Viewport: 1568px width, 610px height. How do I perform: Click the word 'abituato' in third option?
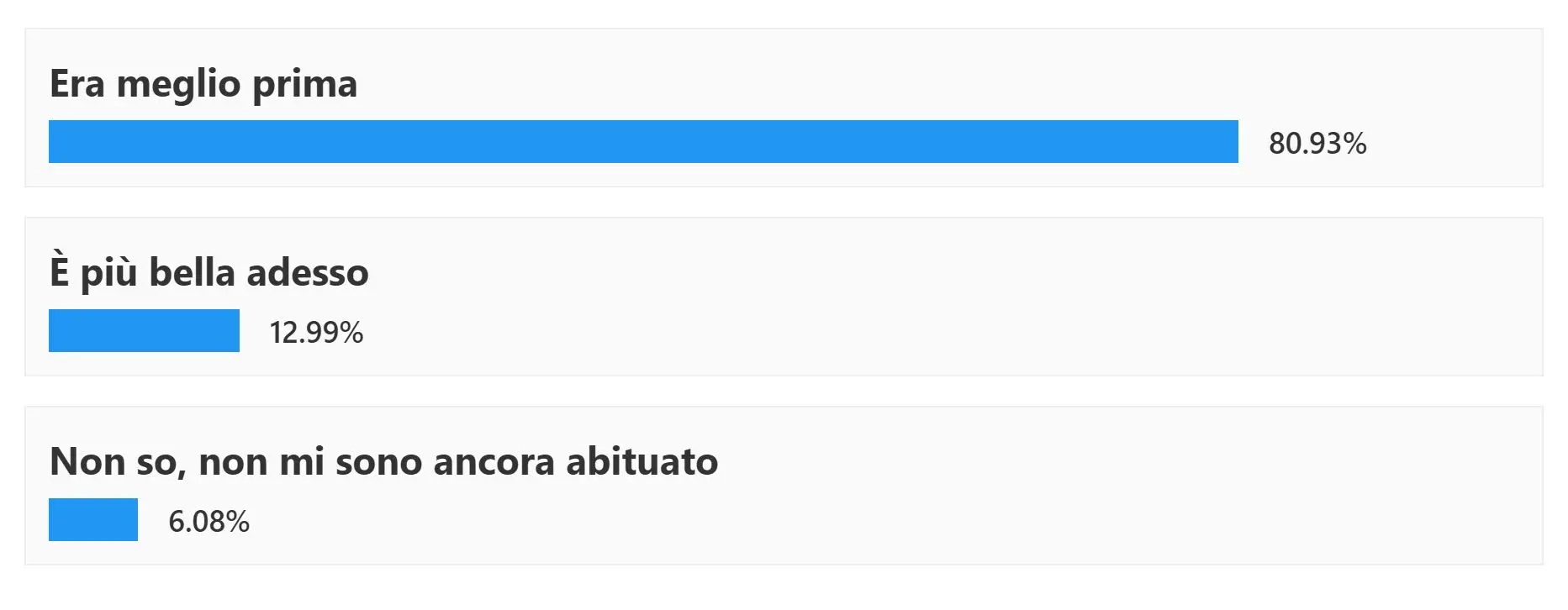(641, 462)
